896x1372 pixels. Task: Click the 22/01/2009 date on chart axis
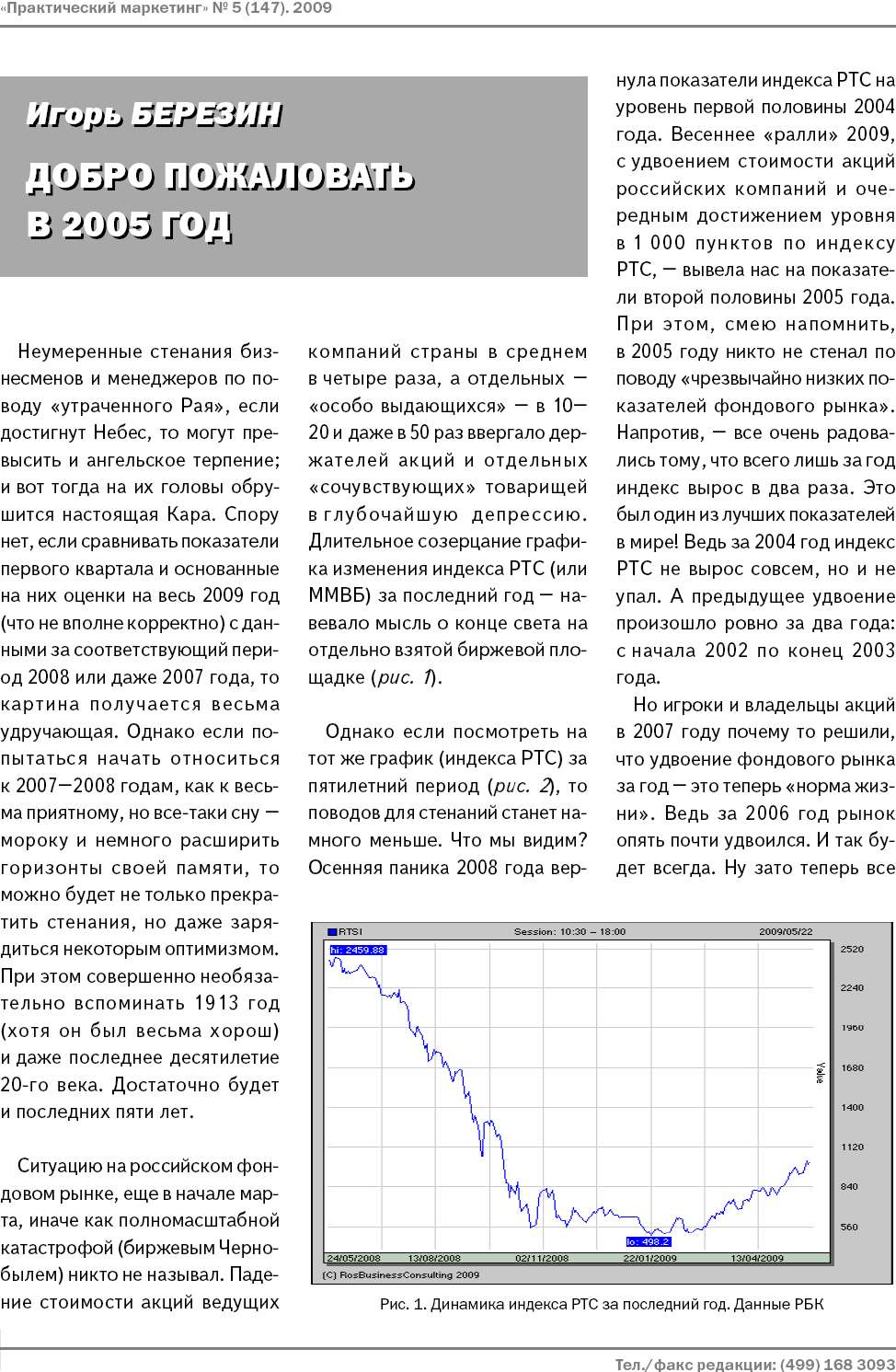click(x=650, y=1258)
